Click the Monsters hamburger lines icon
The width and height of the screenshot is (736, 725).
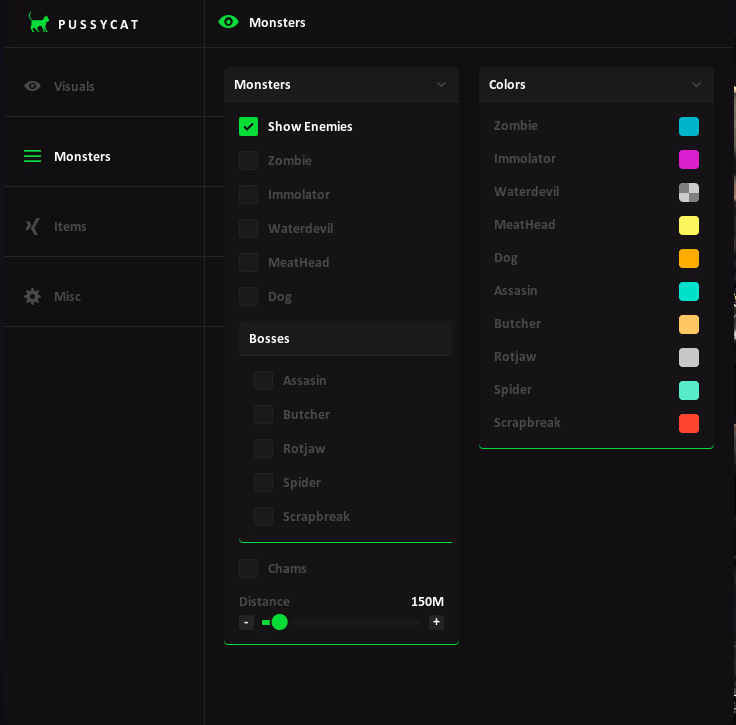(x=32, y=156)
